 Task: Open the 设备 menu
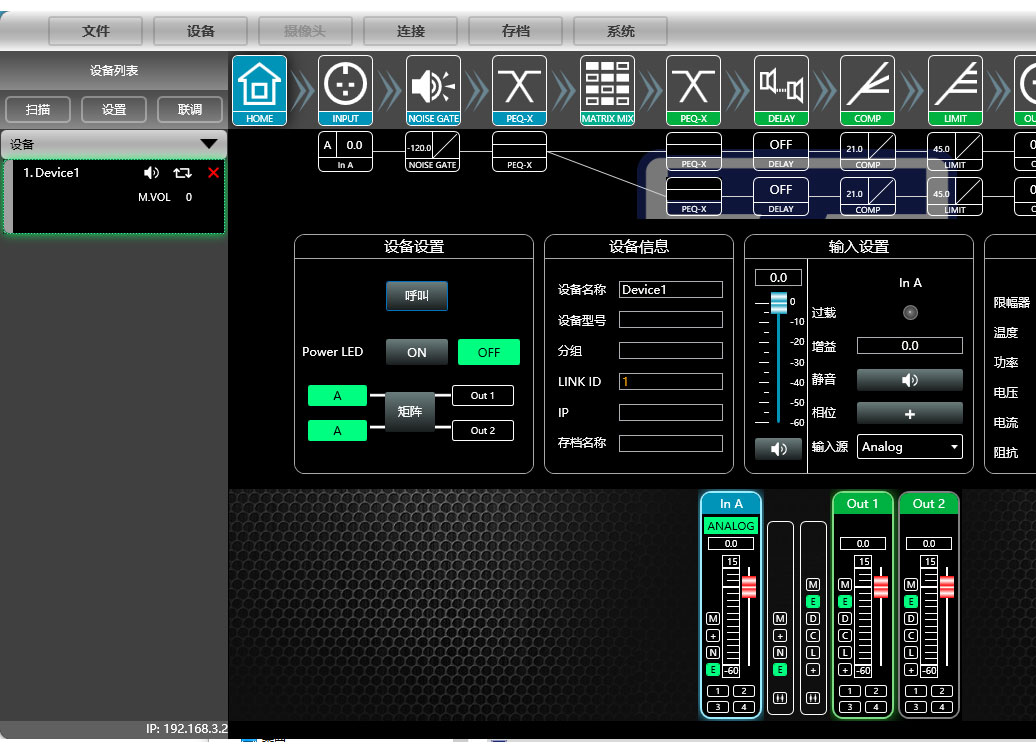[x=200, y=31]
